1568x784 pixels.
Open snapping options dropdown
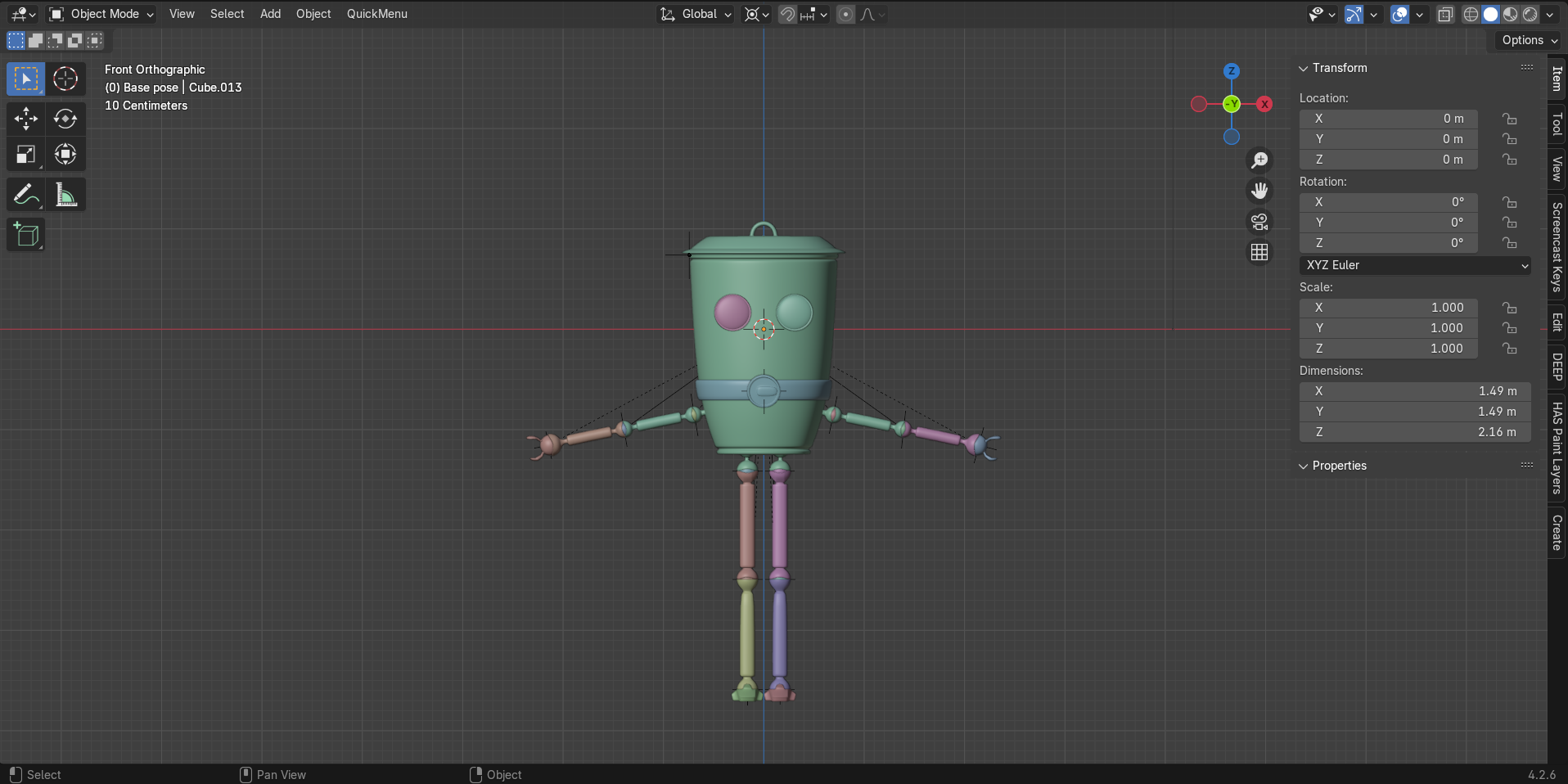click(x=814, y=14)
